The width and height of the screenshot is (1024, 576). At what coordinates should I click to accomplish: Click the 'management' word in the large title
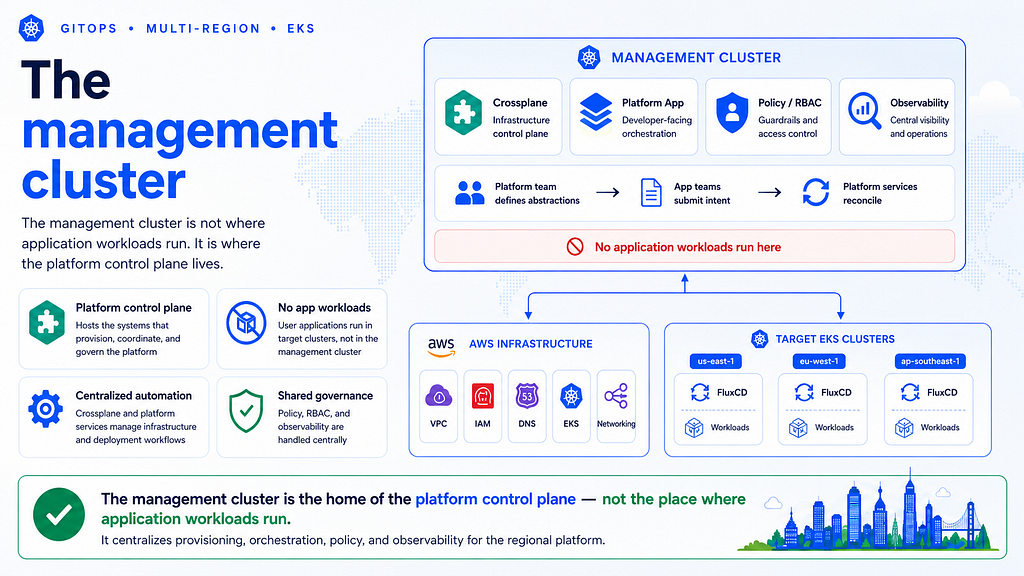180,129
